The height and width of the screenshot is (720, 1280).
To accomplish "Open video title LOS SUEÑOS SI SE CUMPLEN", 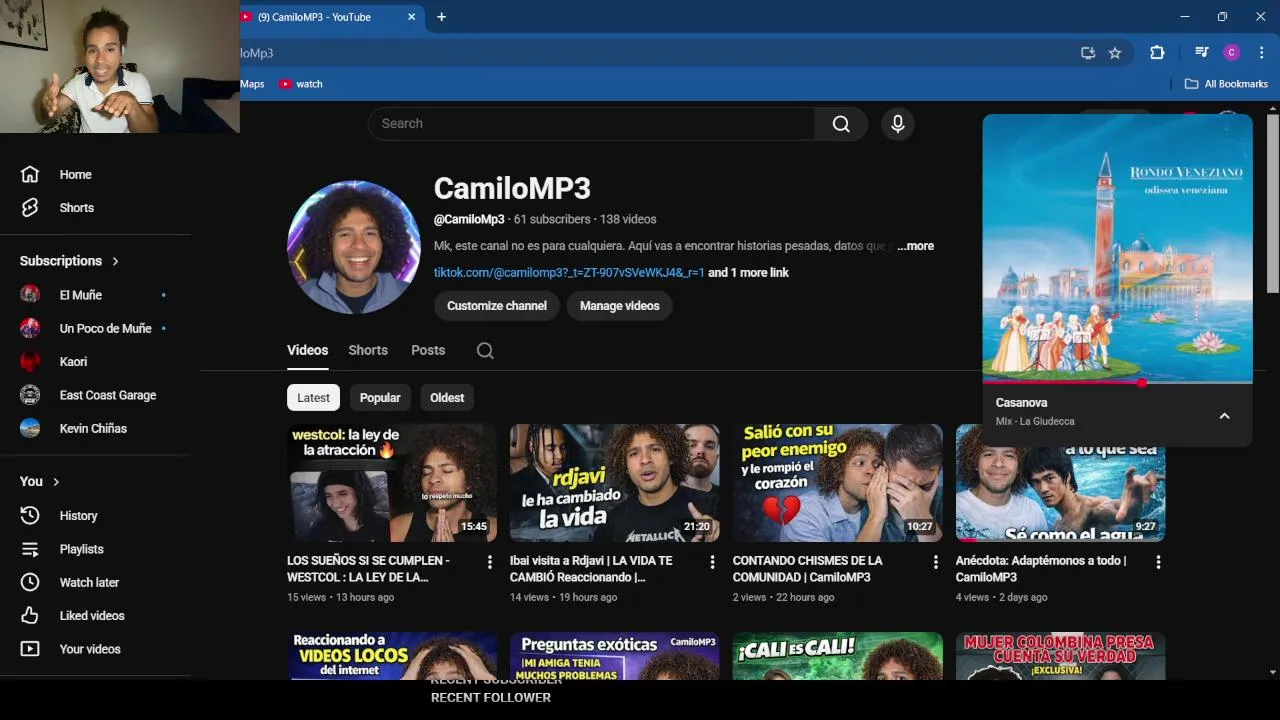I will coord(368,569).
